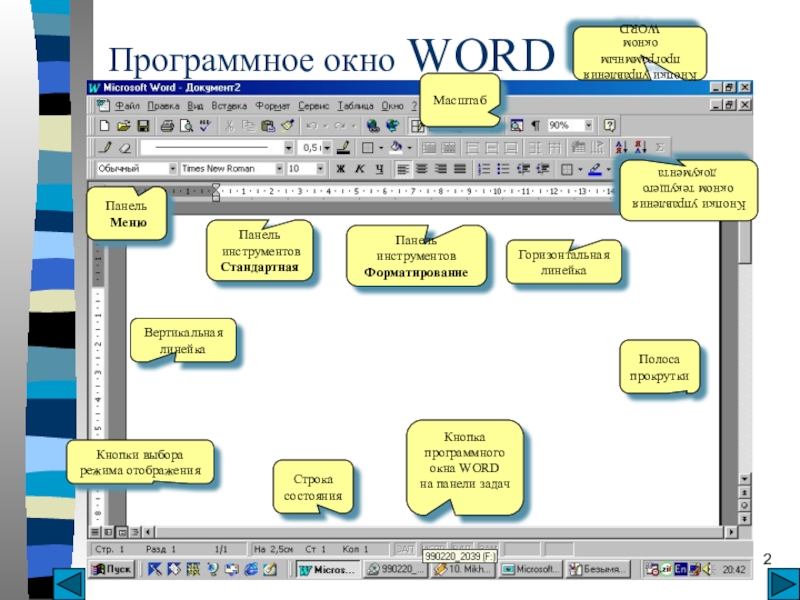Switch to the 10. Mikh... taskbar button
This screenshot has height=600, width=800.
point(463,569)
